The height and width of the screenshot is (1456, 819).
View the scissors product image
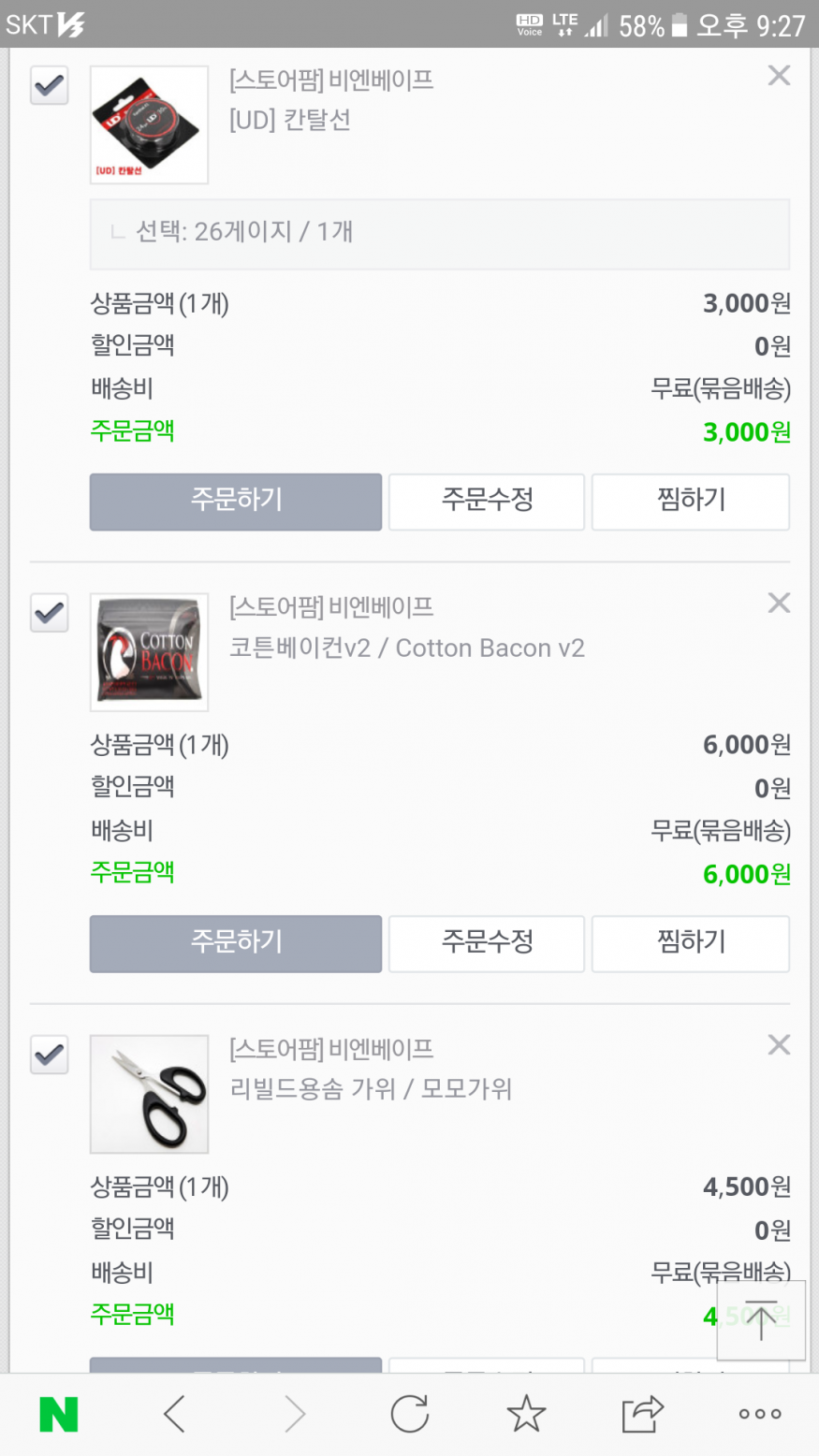point(149,1094)
